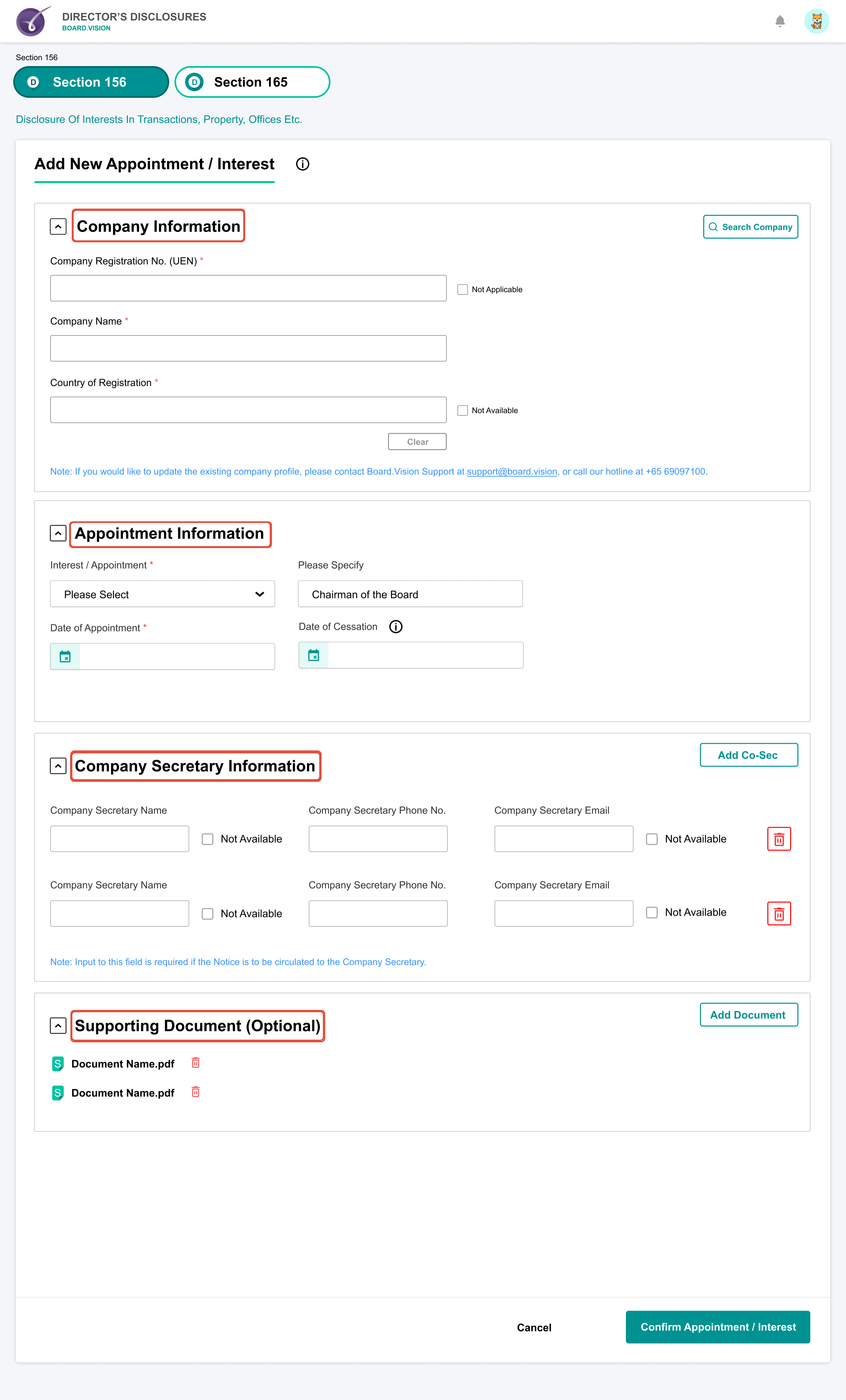Check Not Available for first Secretary Name

pos(208,839)
